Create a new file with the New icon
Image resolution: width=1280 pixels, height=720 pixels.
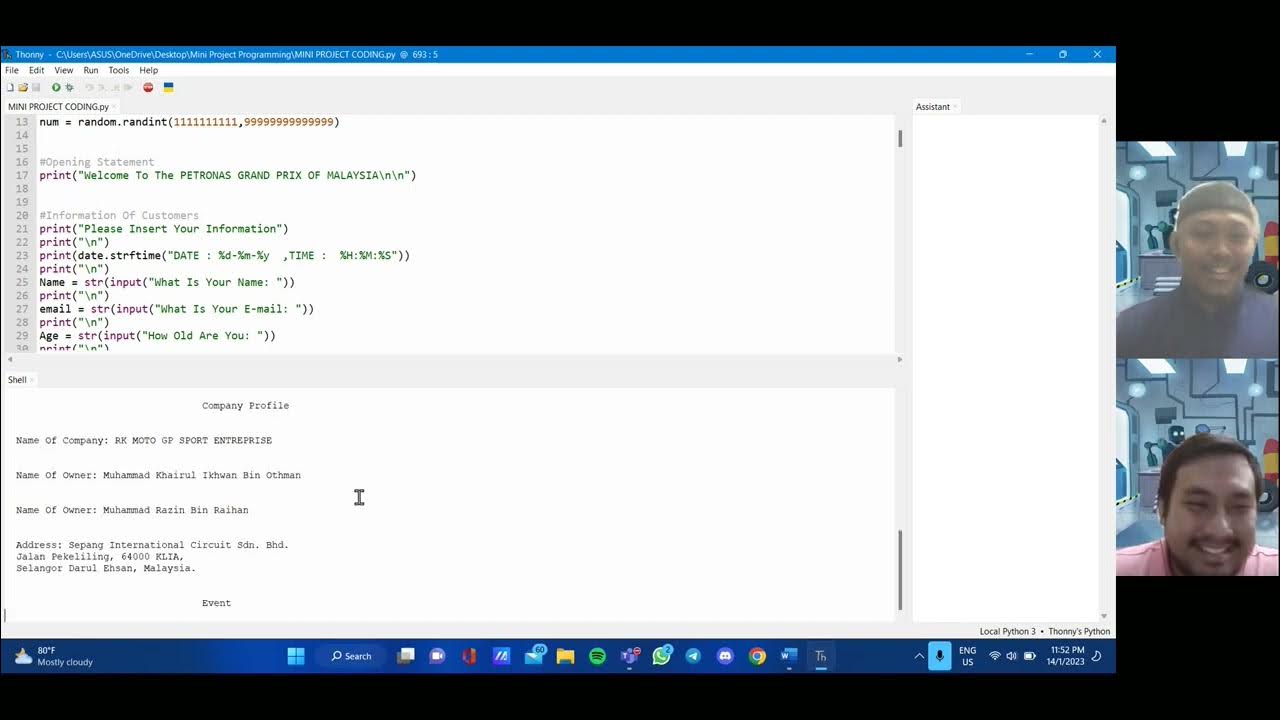pyautogui.click(x=10, y=87)
